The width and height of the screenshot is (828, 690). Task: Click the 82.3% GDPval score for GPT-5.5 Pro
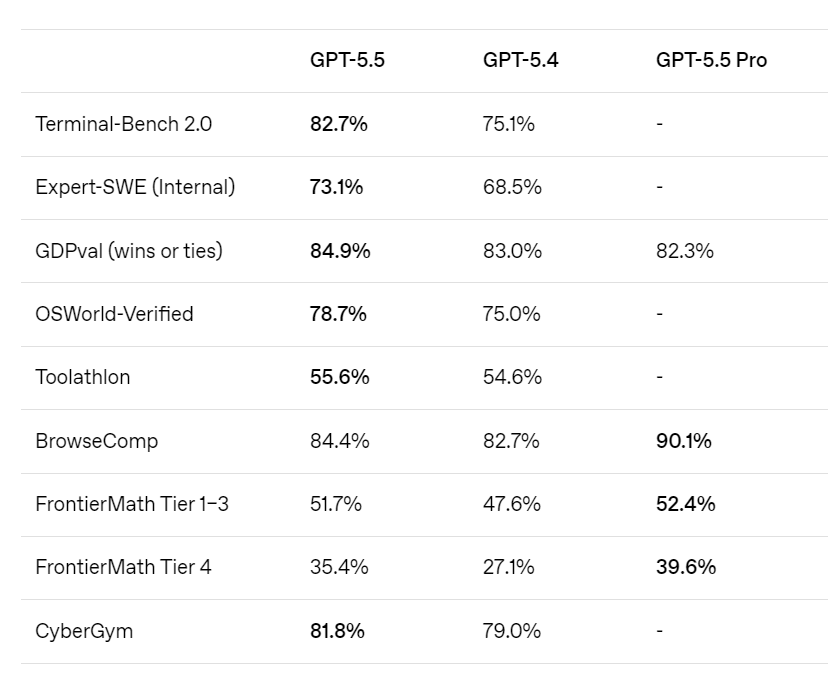pyautogui.click(x=685, y=251)
